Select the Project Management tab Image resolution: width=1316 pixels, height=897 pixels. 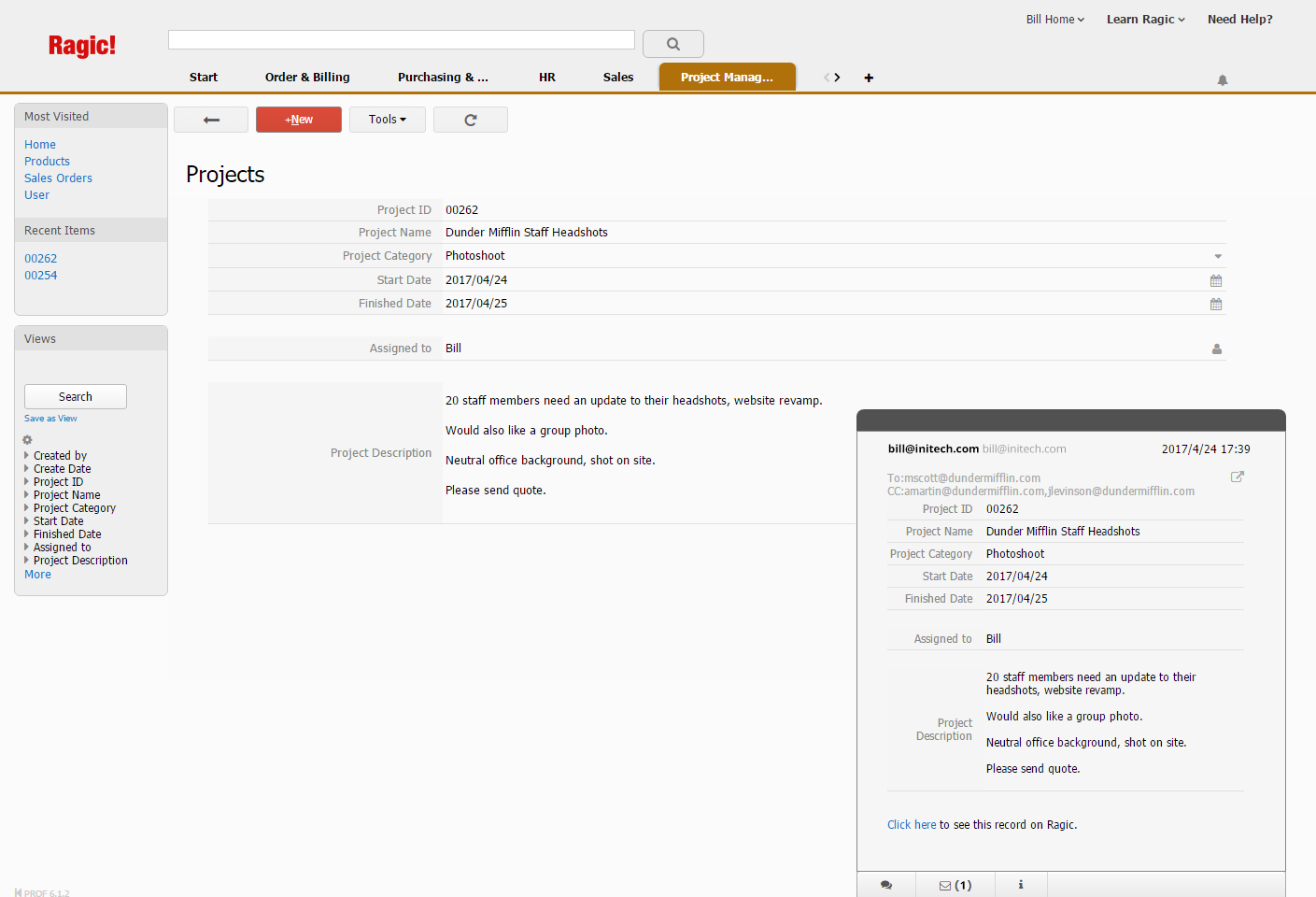(728, 77)
